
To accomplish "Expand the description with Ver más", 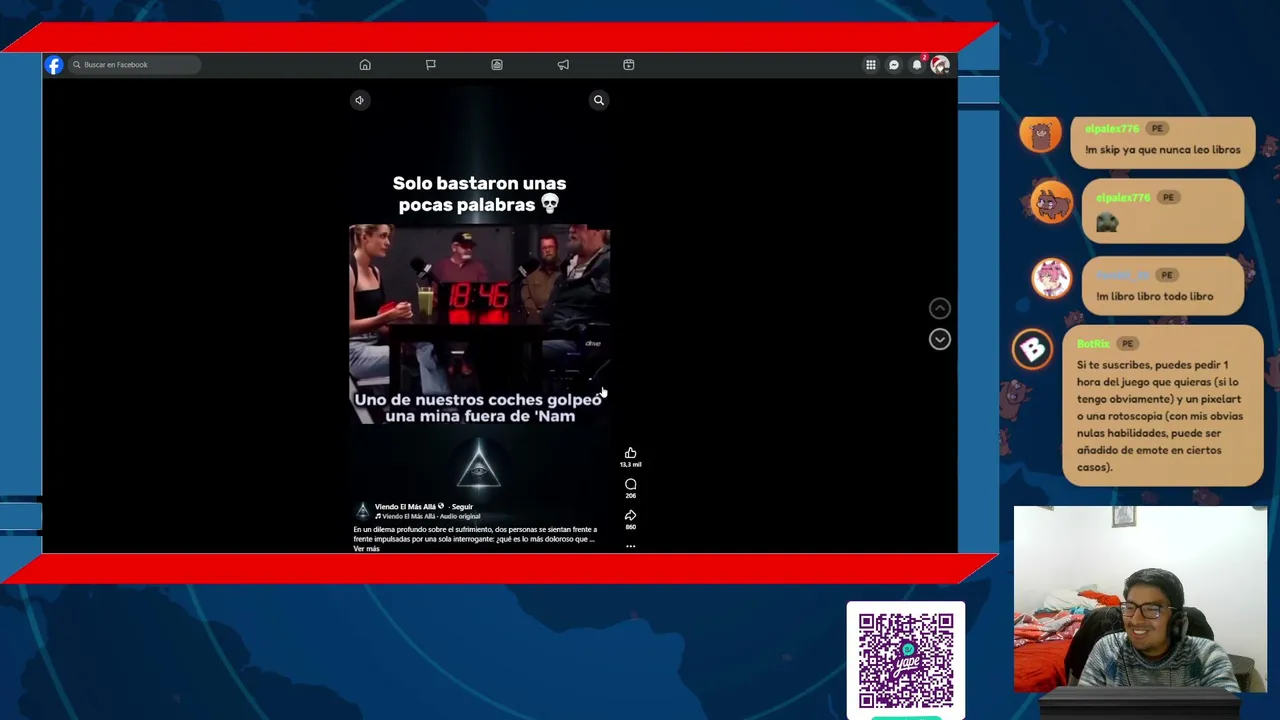I will pos(366,549).
